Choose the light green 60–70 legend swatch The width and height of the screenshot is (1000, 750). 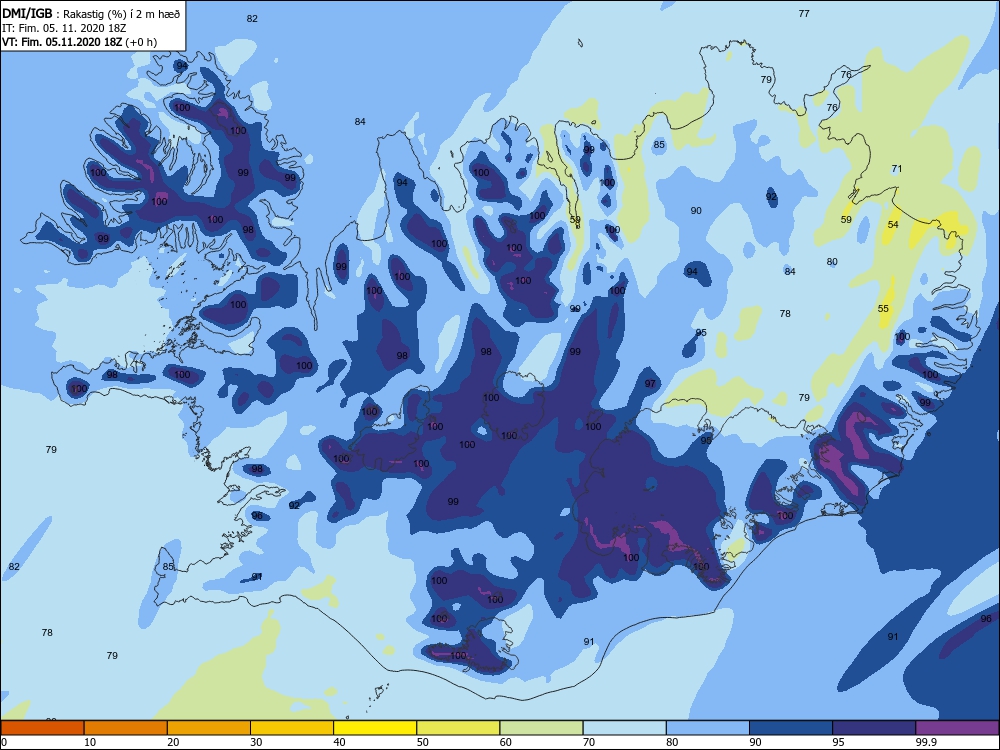point(541,728)
